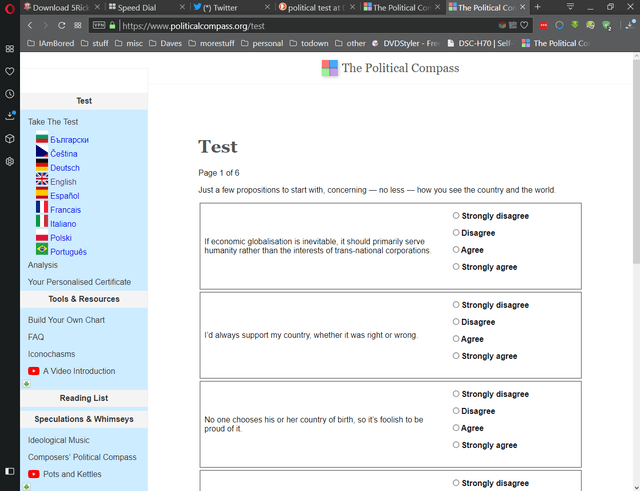
Task: Select Strongly disagree for supporting my country
Action: click(456, 304)
